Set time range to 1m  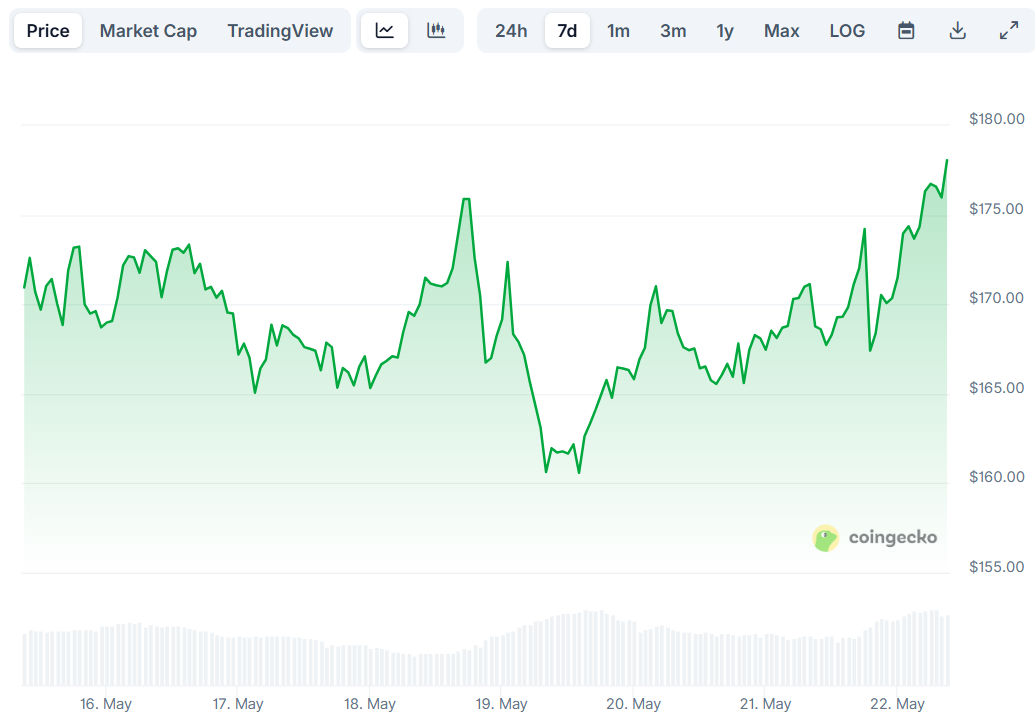(618, 30)
